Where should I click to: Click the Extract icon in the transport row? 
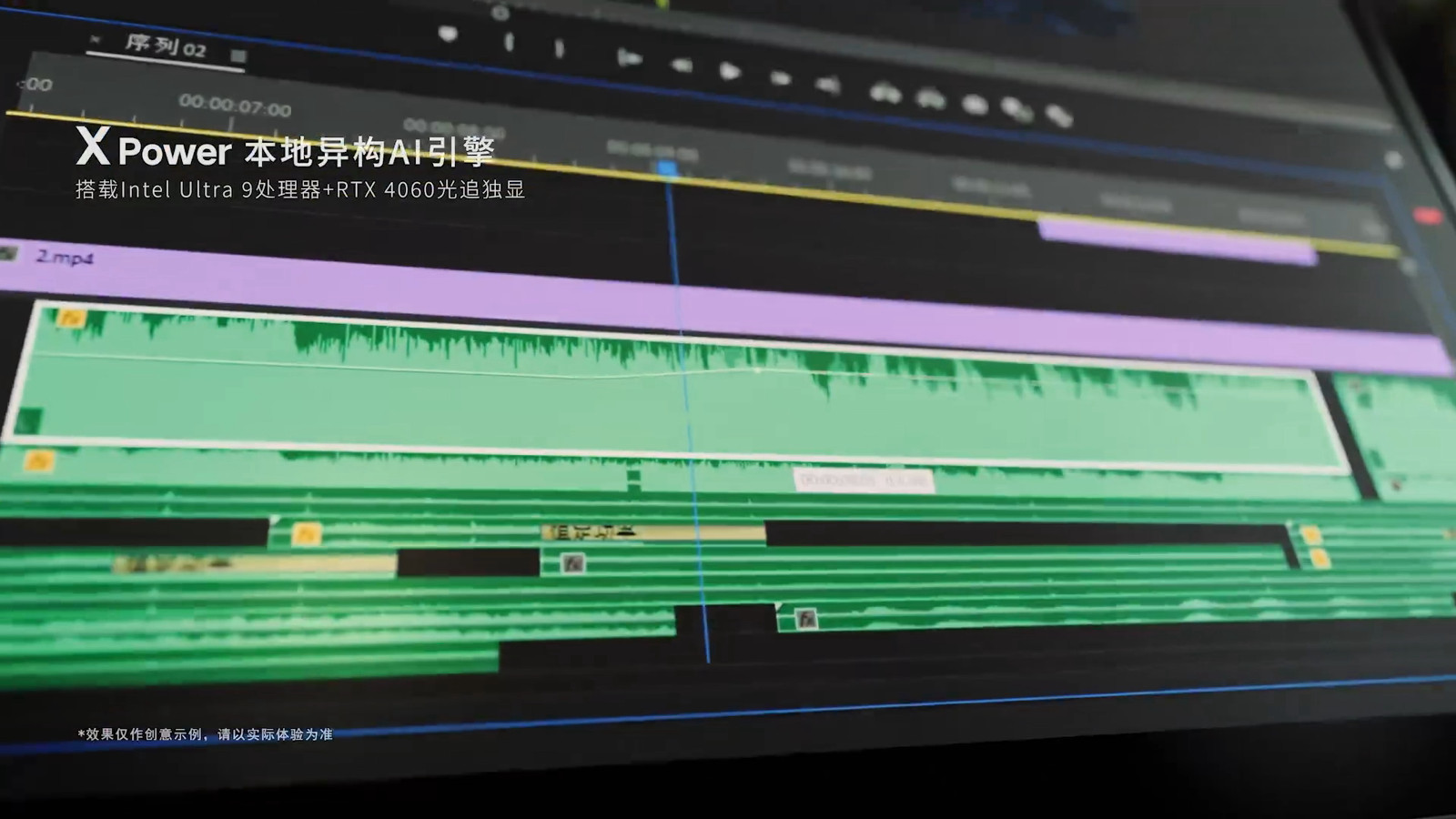[931, 98]
